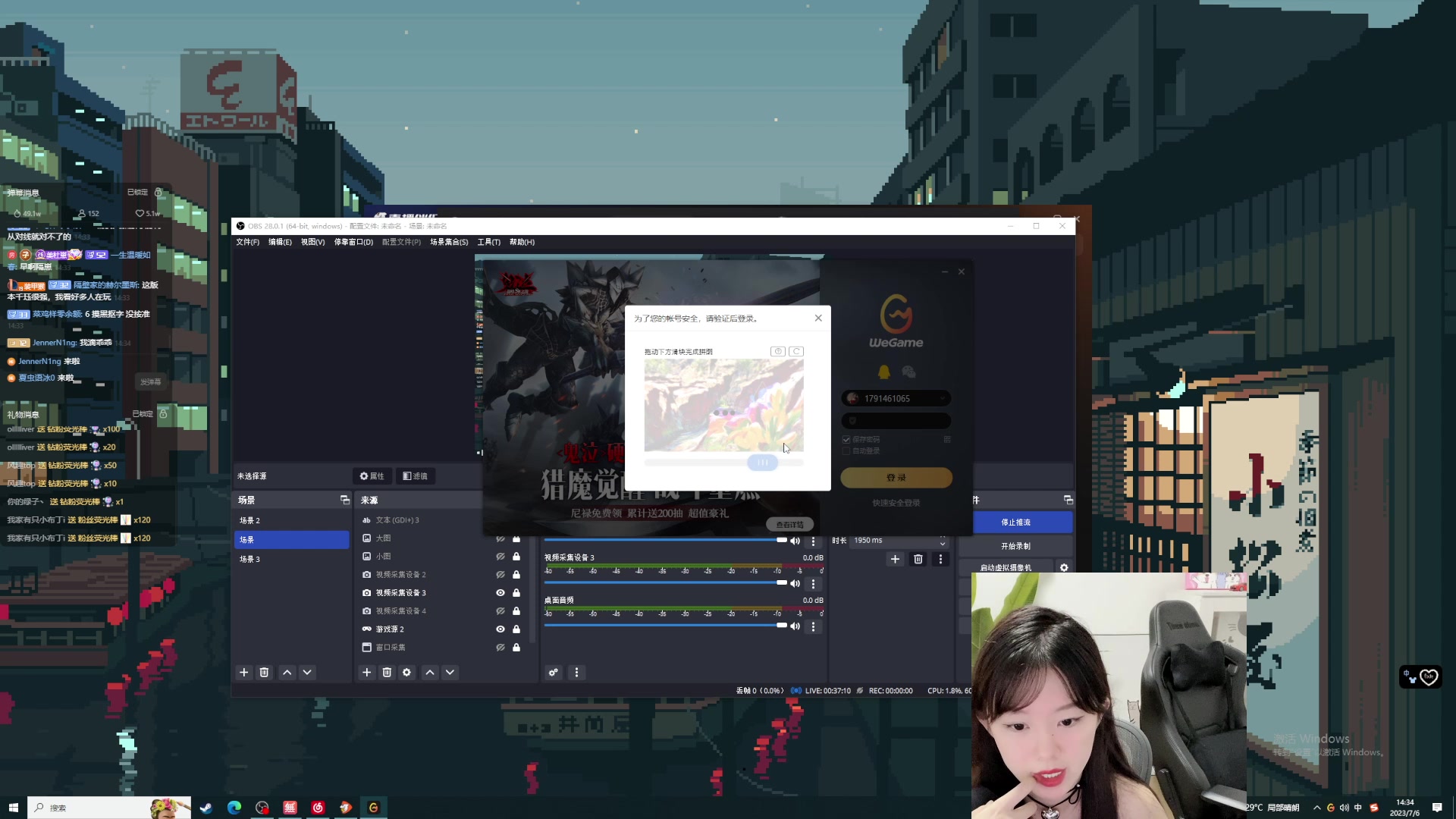Open advanced audio properties gears icon
The image size is (1456, 819).
(x=554, y=673)
